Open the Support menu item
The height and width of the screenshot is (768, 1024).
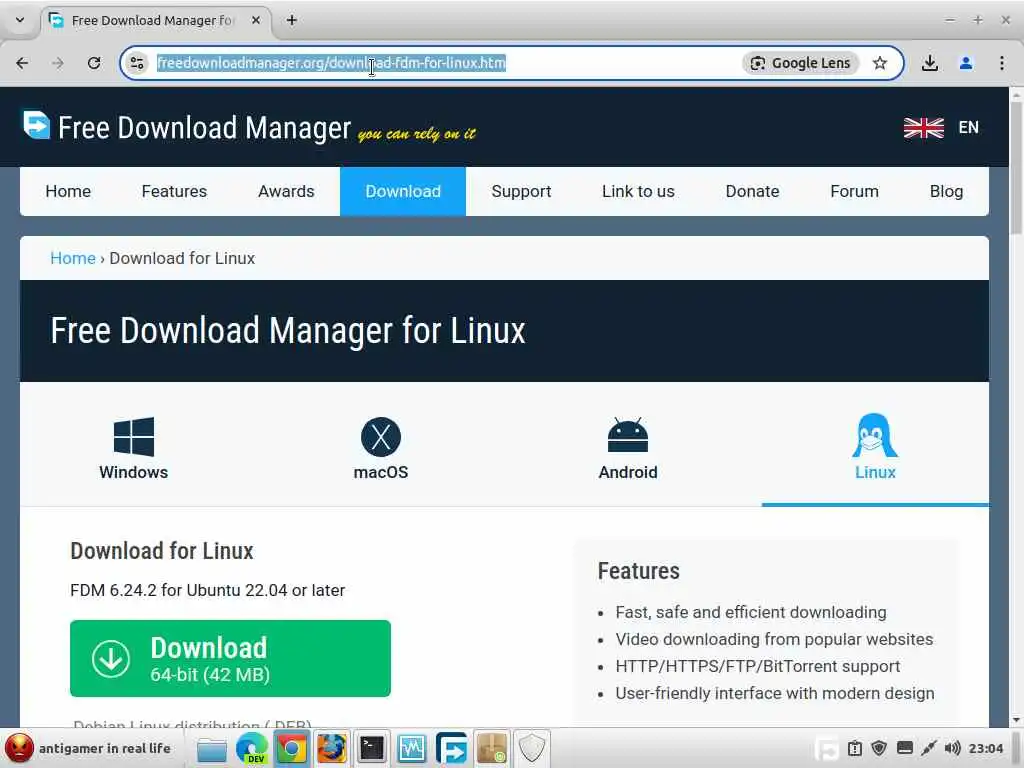tap(521, 191)
